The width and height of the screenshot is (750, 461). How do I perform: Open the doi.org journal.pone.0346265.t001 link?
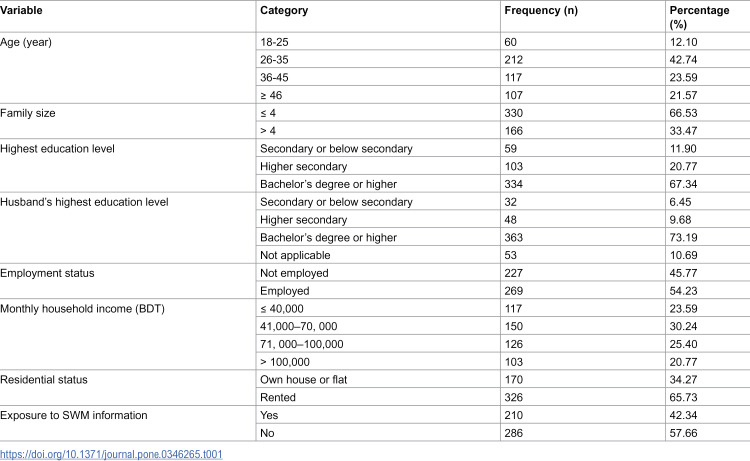[111, 454]
